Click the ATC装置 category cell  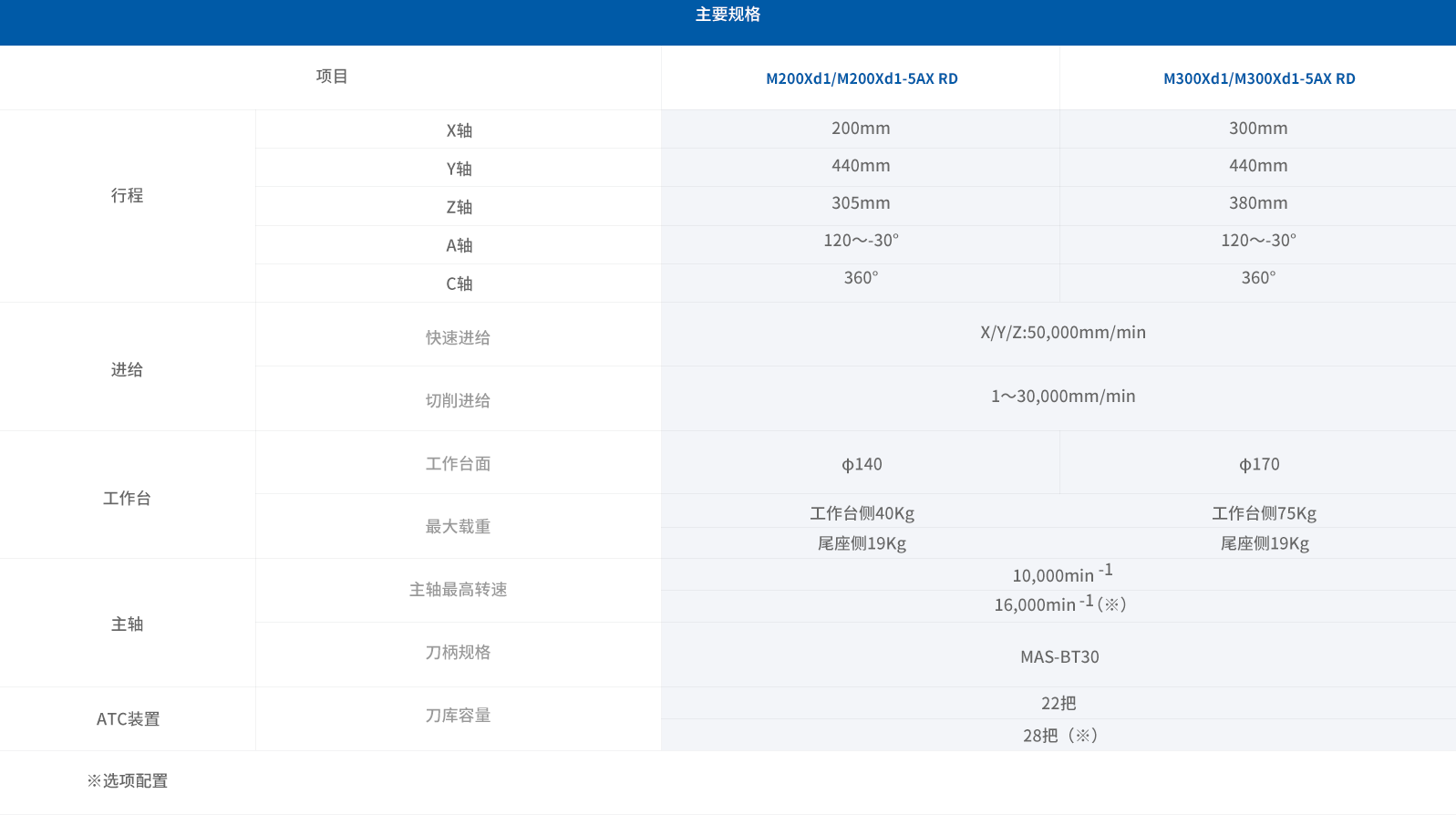pyautogui.click(x=128, y=718)
